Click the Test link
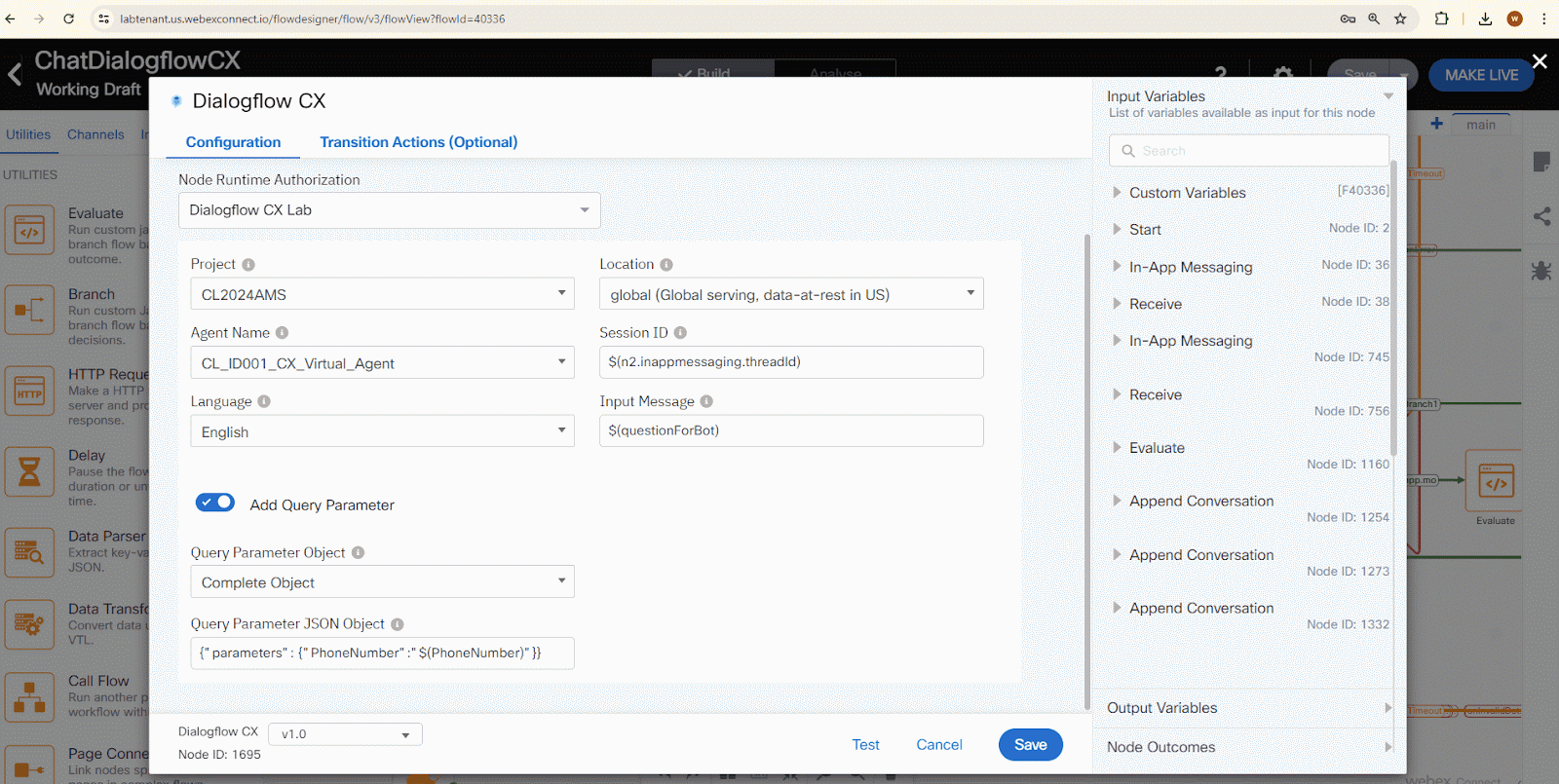Viewport: 1559px width, 784px height. coord(865,745)
